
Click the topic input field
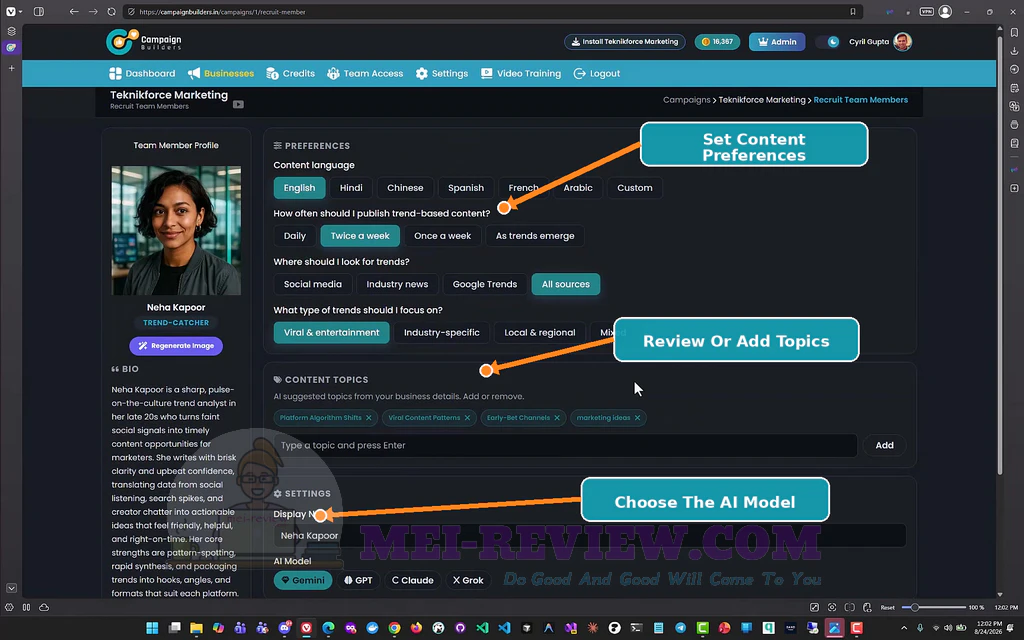coord(565,445)
